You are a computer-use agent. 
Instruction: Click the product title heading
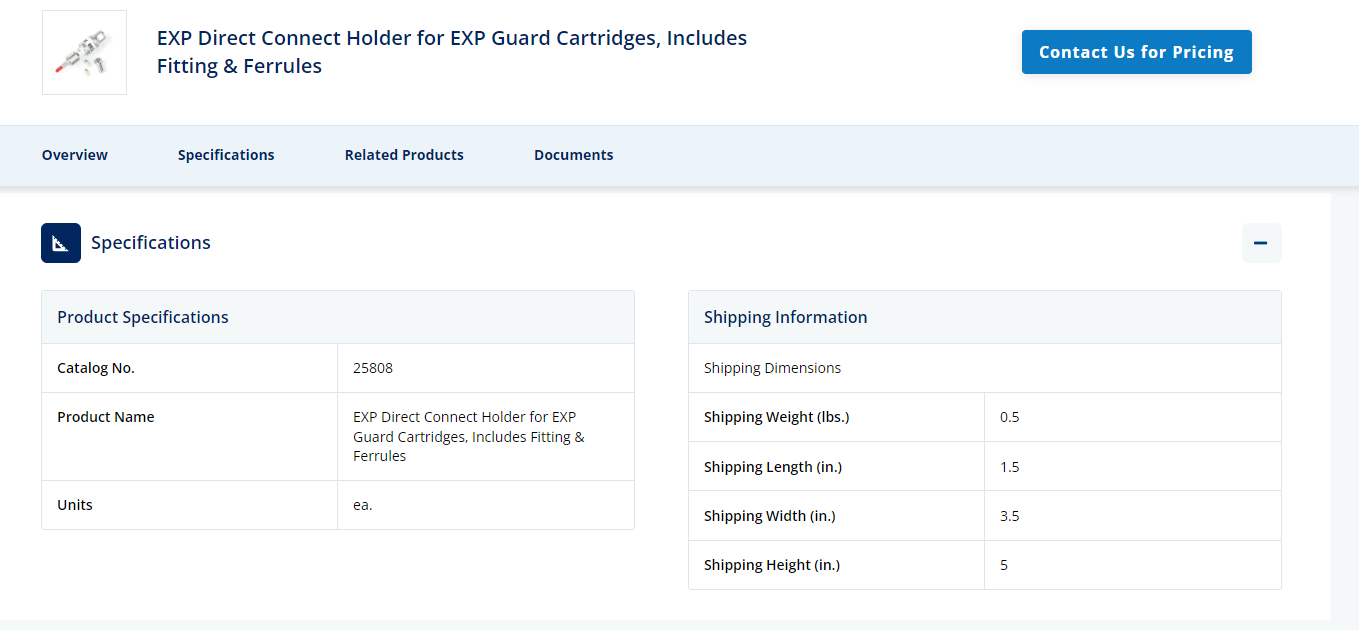452,52
